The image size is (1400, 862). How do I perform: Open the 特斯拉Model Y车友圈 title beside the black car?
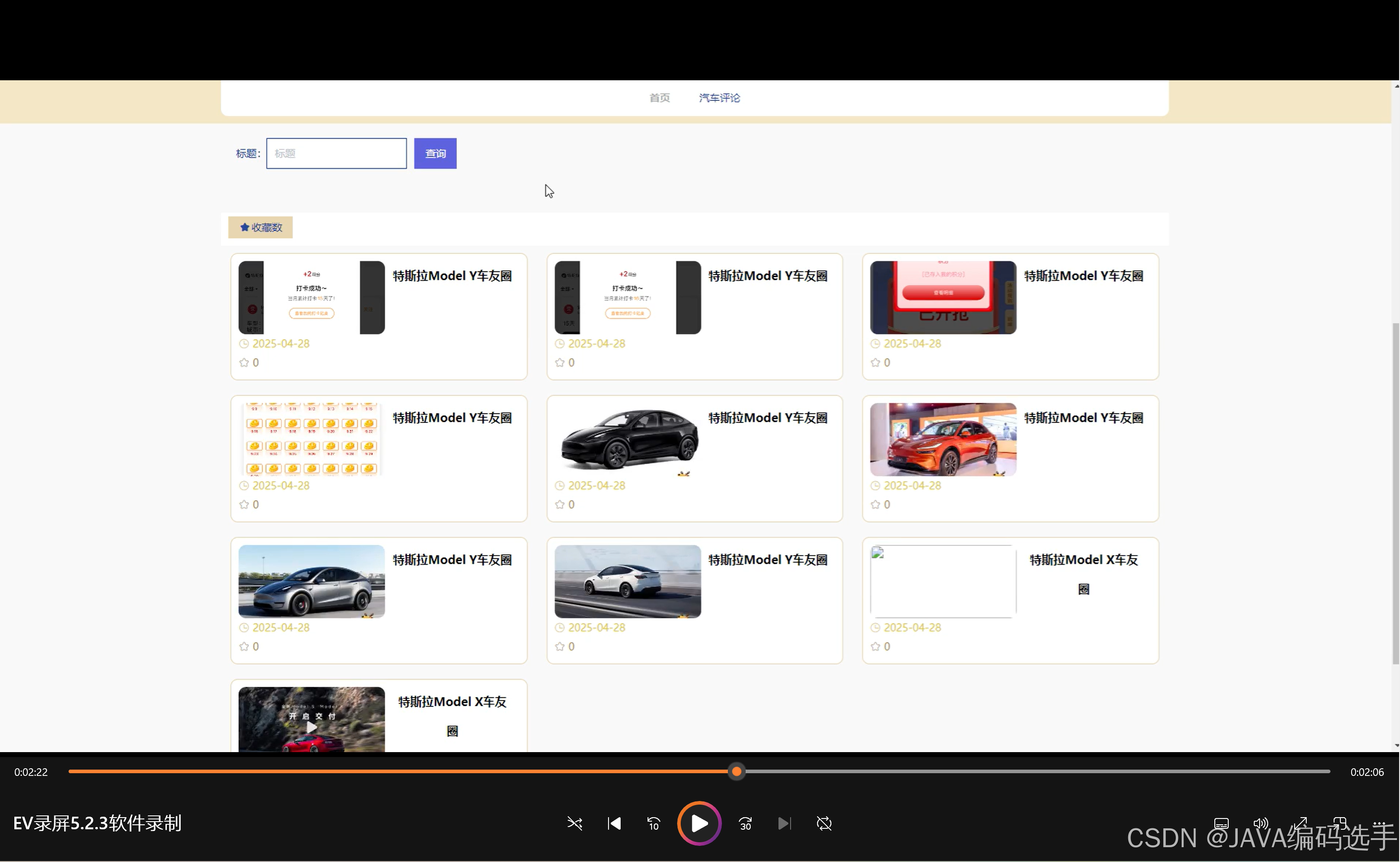(x=768, y=418)
